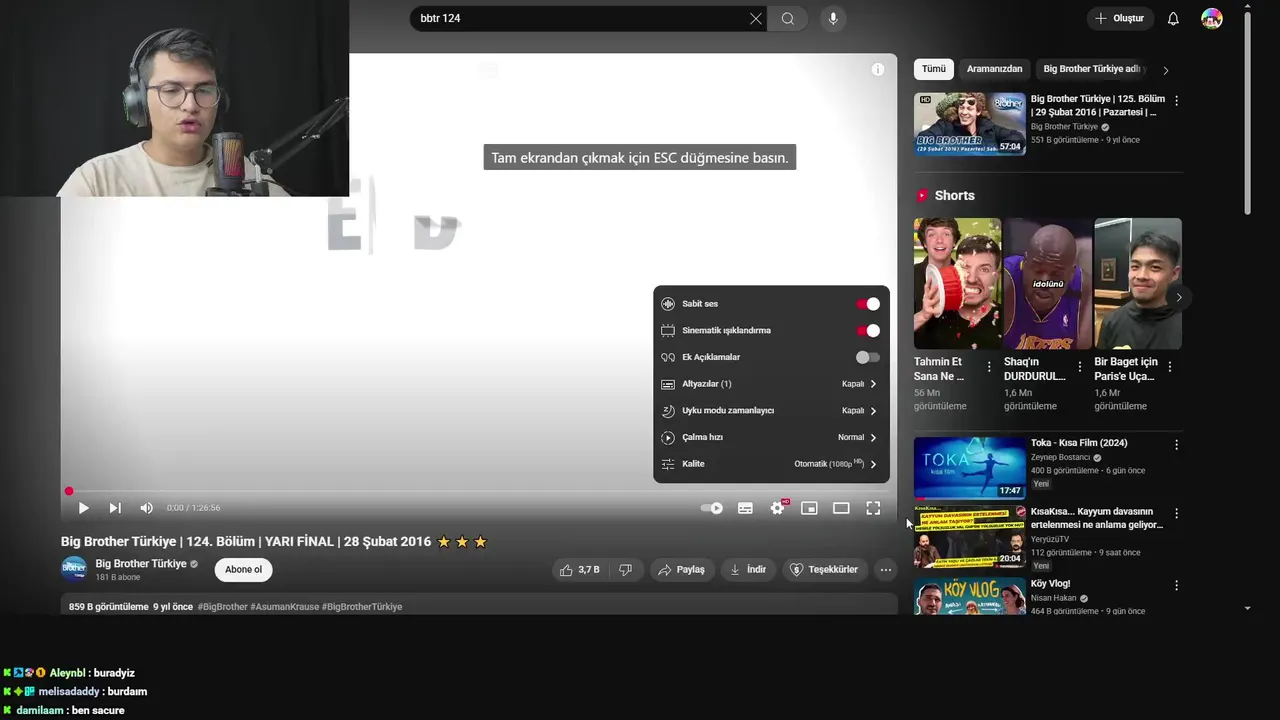Open the Toka - Kısa Film thumbnail
This screenshot has height=720, width=1280.
[x=970, y=468]
